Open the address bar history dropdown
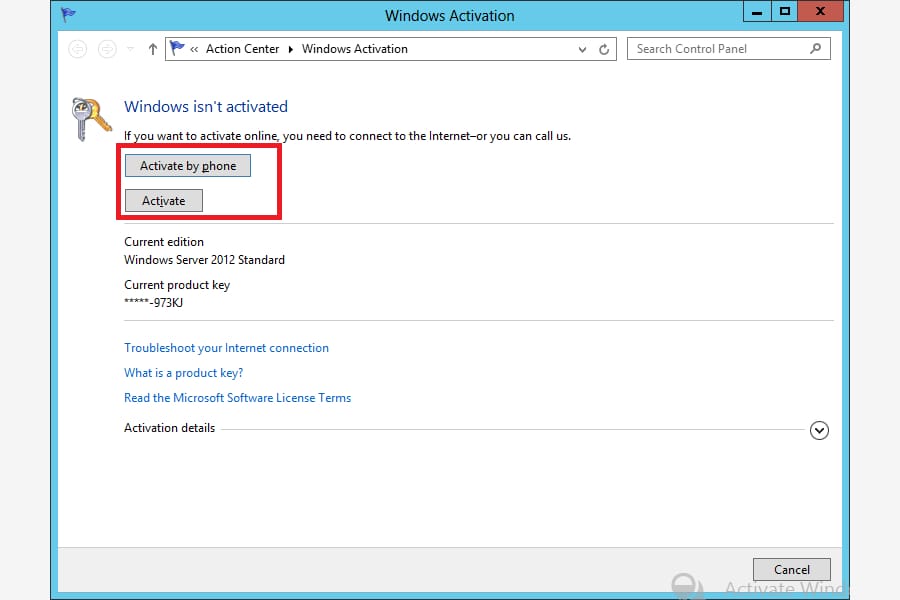Viewport: 900px width, 600px height. point(582,49)
